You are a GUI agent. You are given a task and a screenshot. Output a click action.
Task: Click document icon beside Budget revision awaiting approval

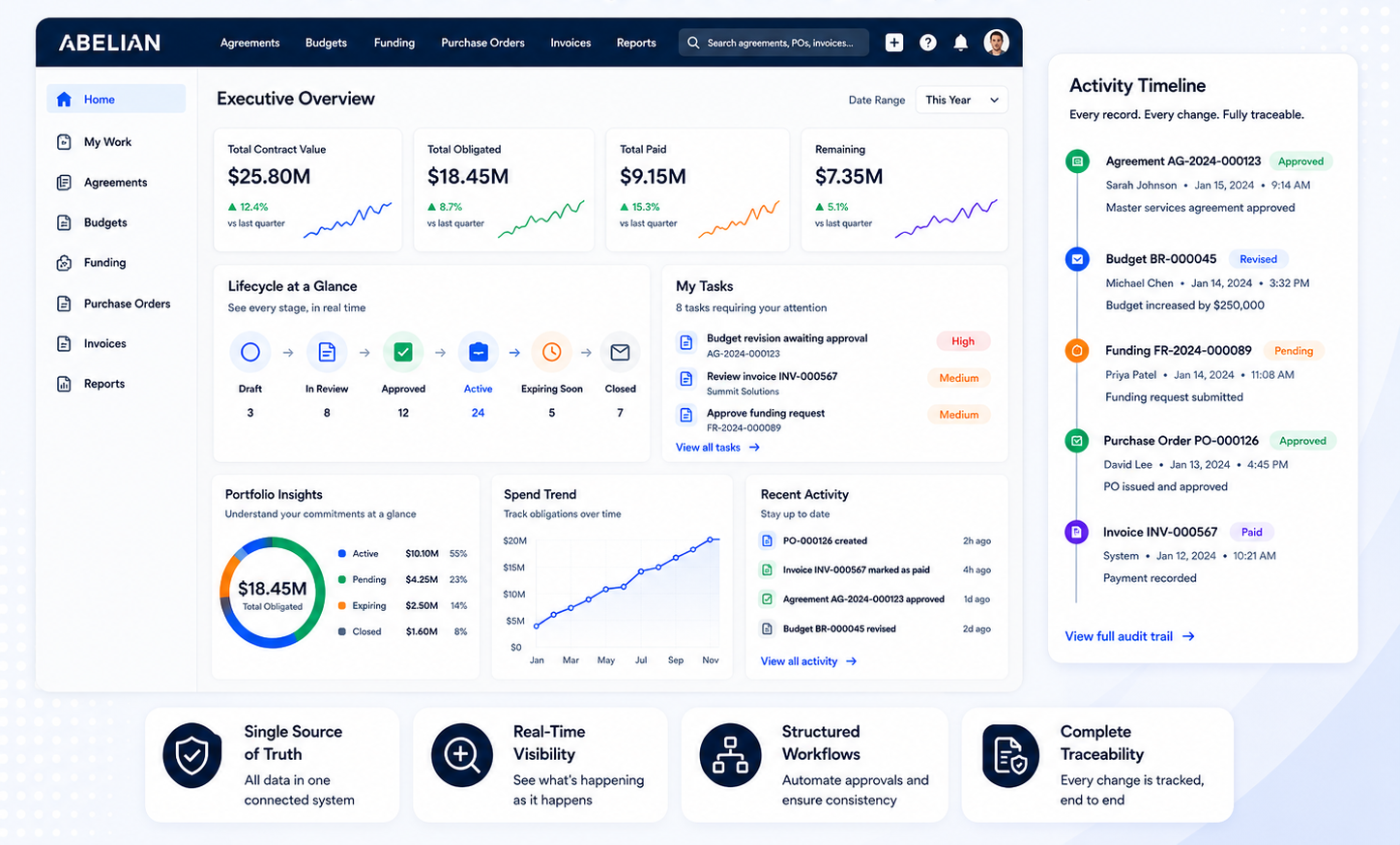685,342
